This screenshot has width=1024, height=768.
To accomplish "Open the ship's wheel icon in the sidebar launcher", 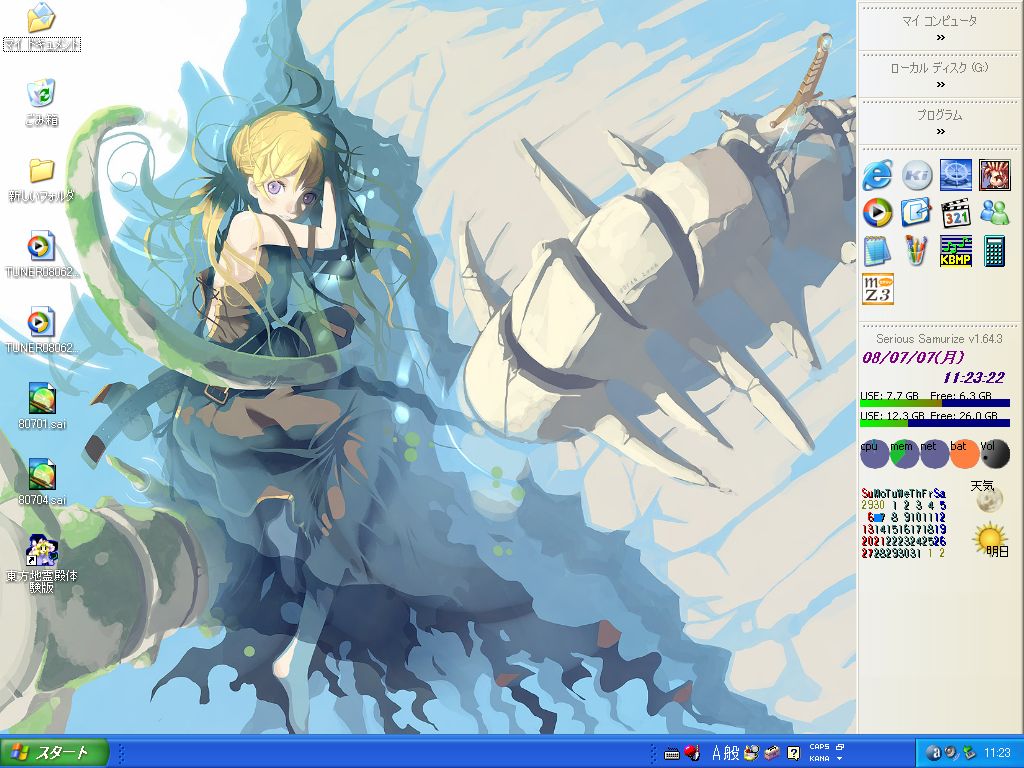I will 955,176.
